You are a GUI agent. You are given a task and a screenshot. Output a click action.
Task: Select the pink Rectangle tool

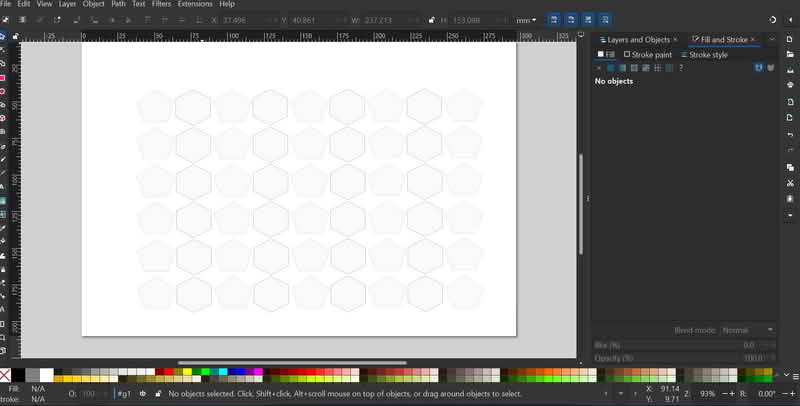pos(4,77)
